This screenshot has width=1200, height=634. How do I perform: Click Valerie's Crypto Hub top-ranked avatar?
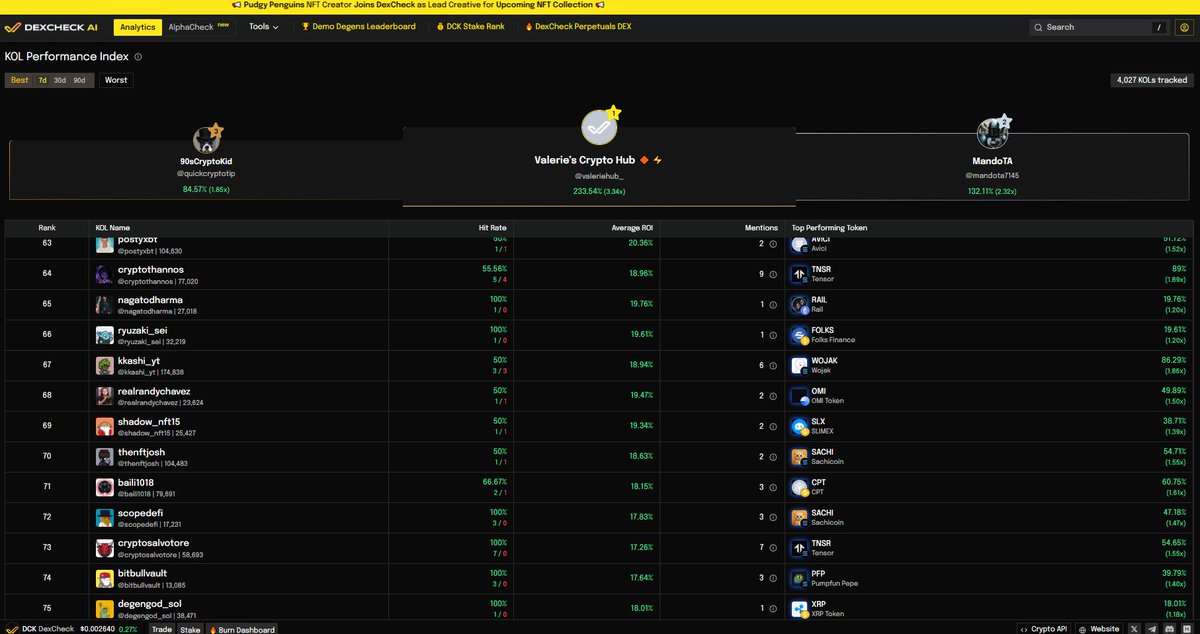tap(600, 127)
